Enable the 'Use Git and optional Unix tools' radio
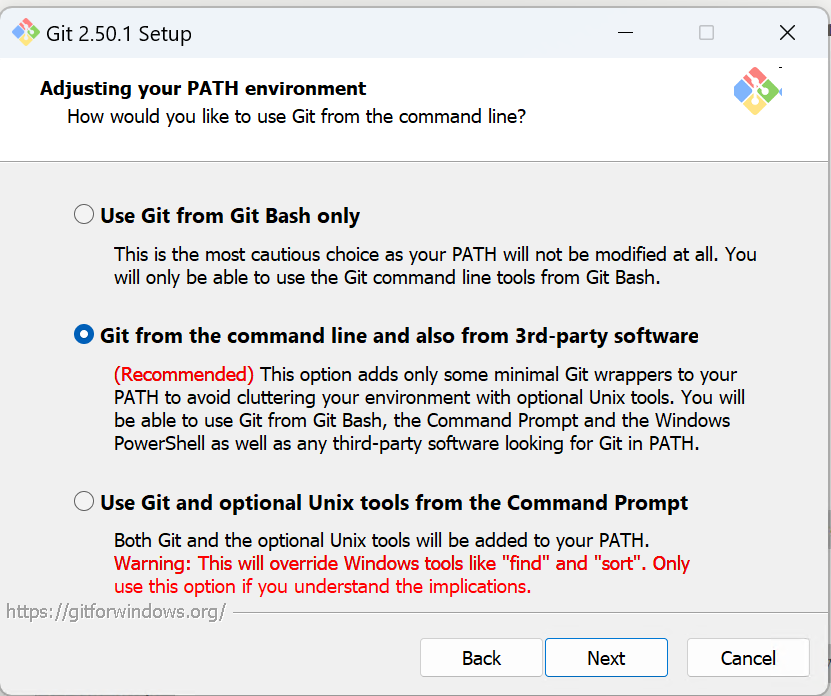This screenshot has height=696, width=831. 84,501
